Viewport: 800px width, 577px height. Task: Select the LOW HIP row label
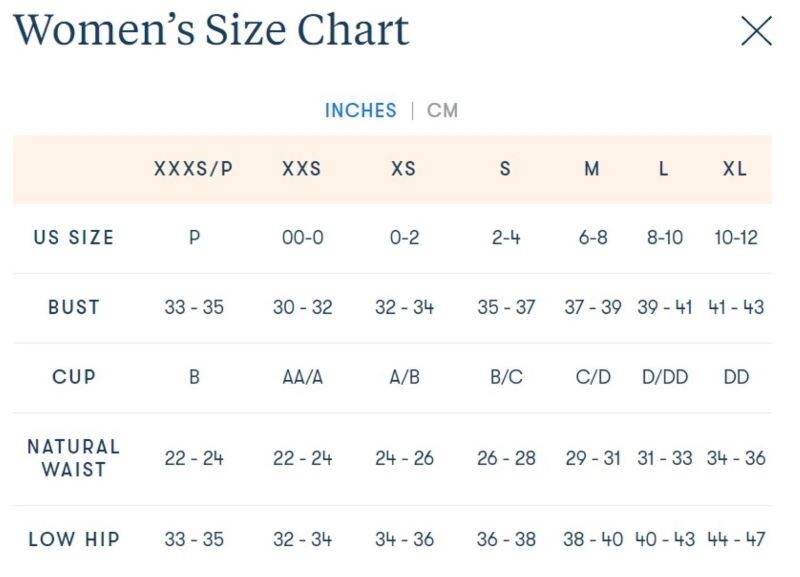tap(74, 539)
